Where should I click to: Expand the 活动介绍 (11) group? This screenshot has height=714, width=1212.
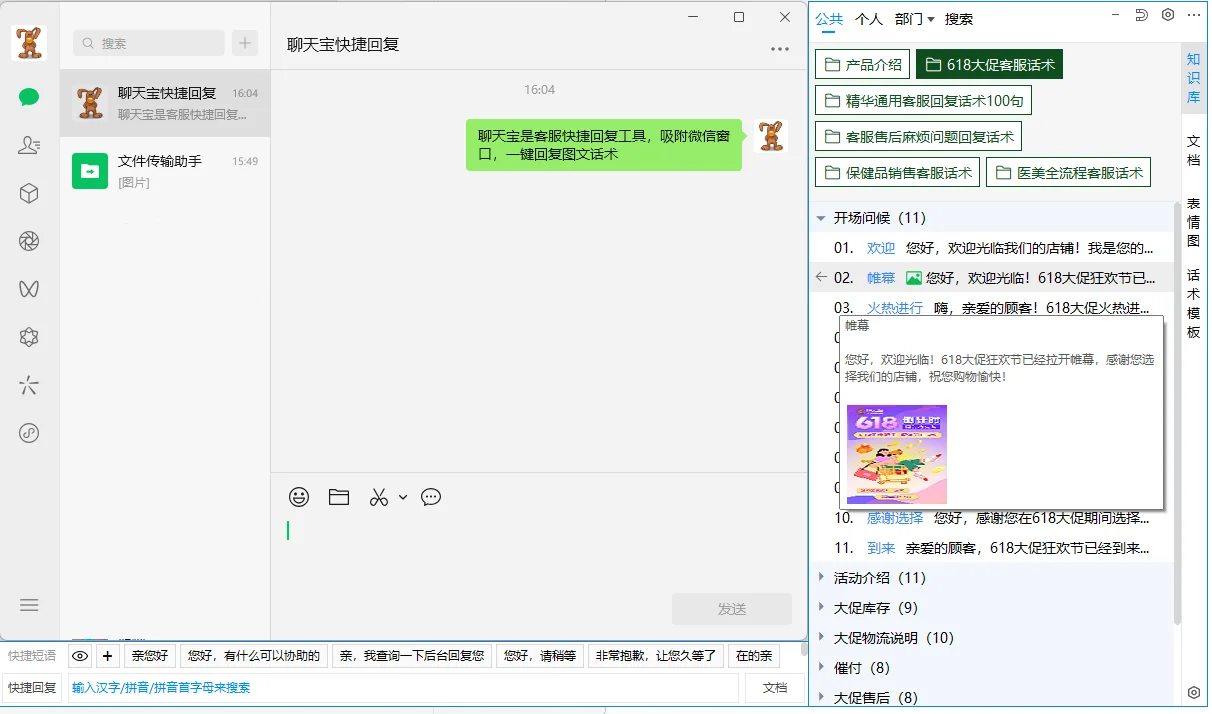pyautogui.click(x=821, y=577)
